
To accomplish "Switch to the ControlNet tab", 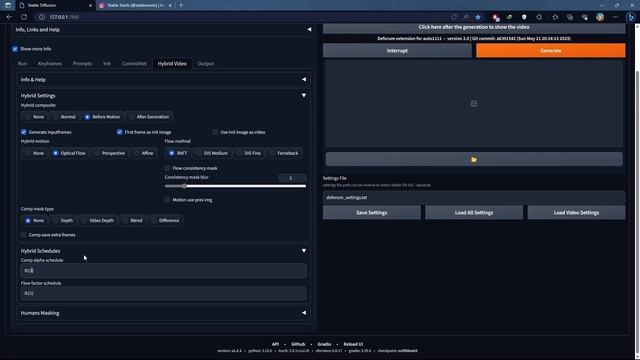I will pyautogui.click(x=134, y=64).
